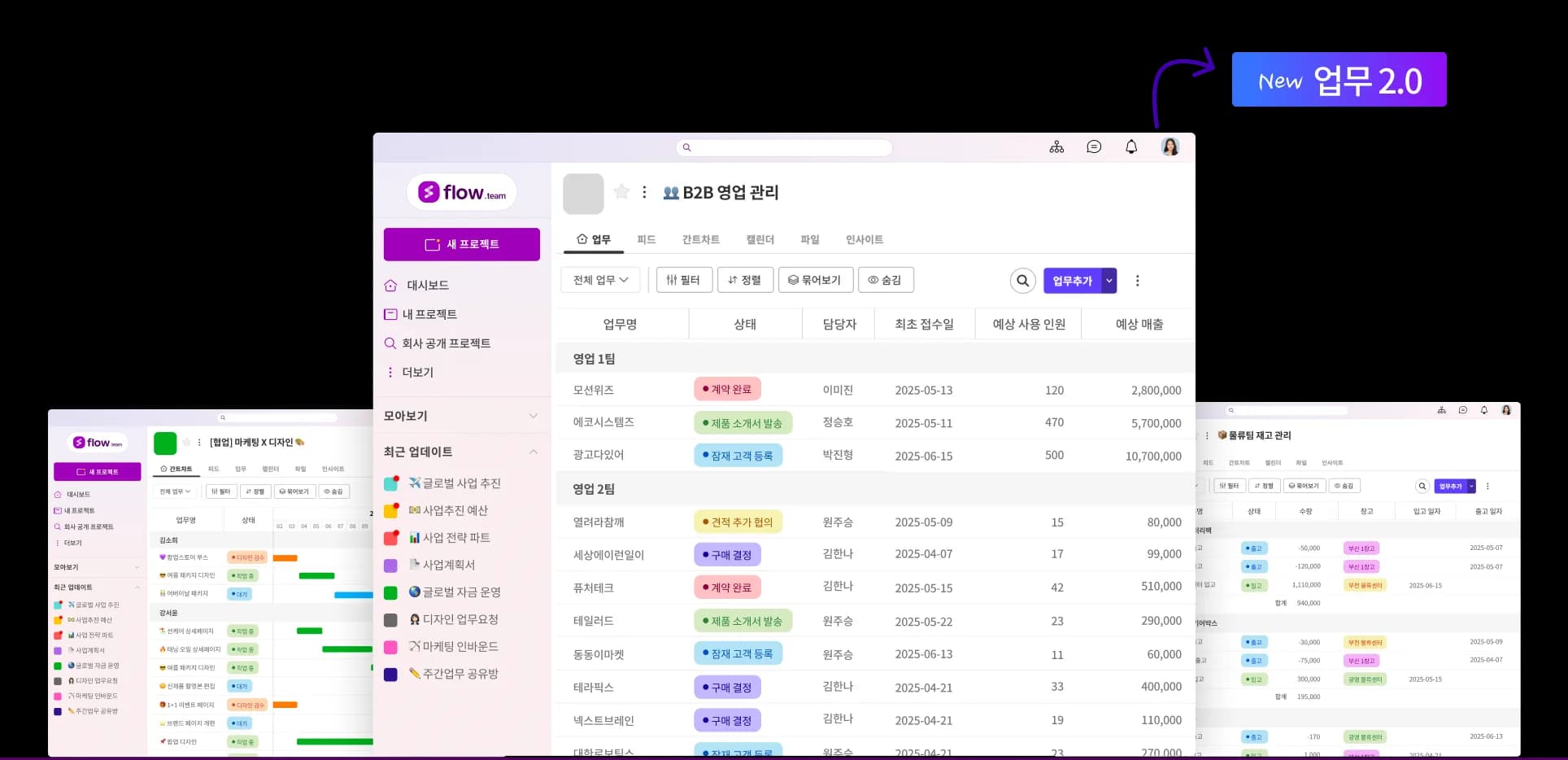The height and width of the screenshot is (760, 1568).
Task: Click the 새 프로젝트 button
Action: 462,244
